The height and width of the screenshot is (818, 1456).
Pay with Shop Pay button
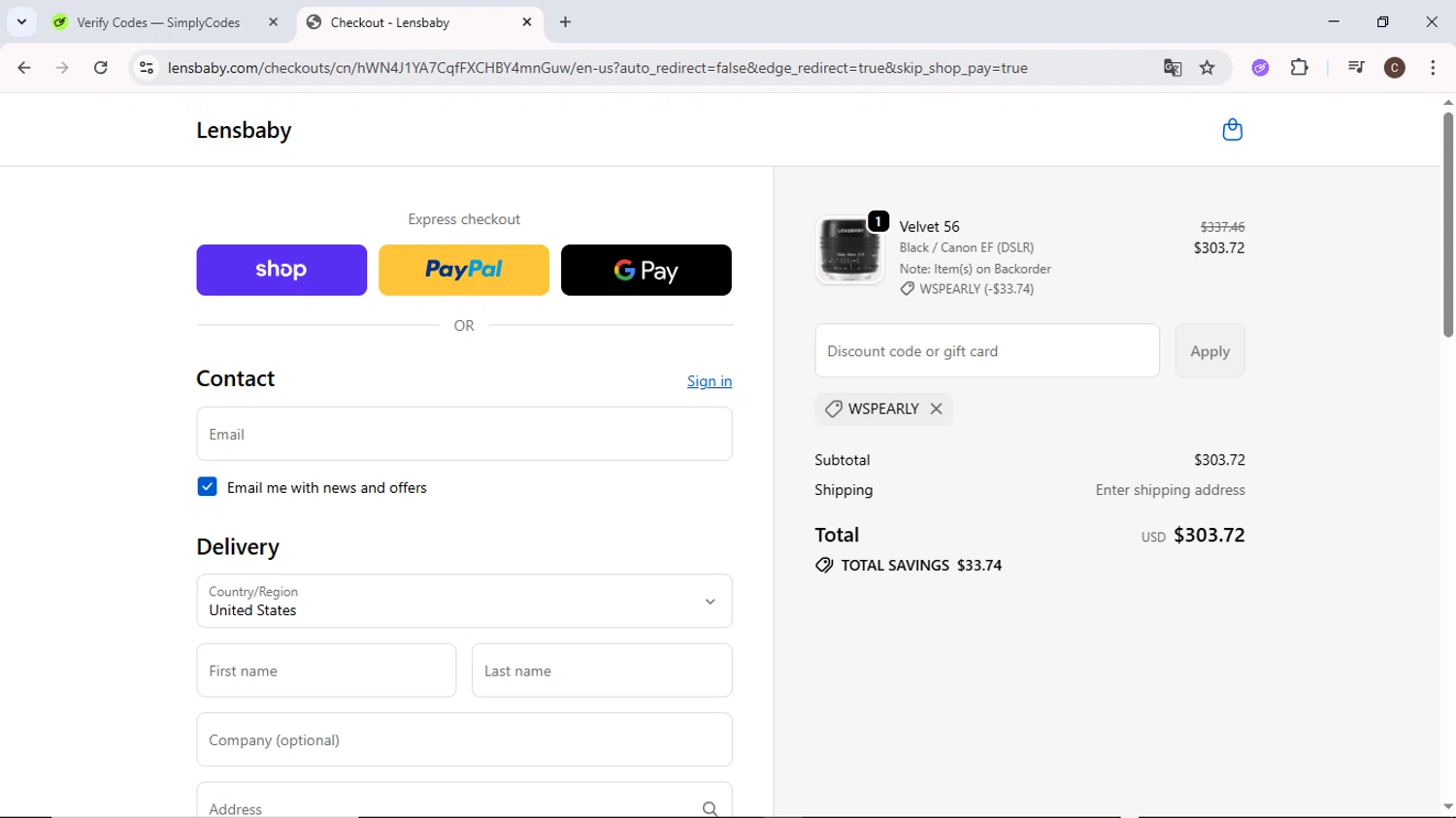tap(281, 270)
